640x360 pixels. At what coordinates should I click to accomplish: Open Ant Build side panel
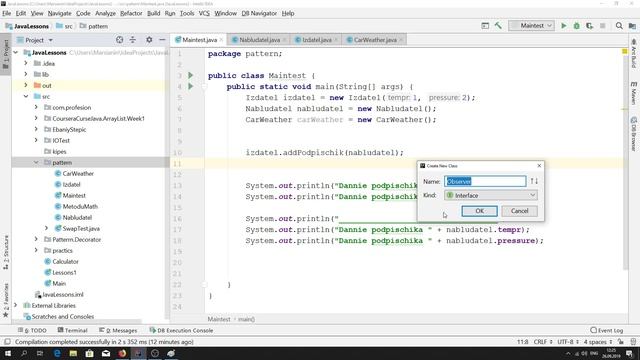point(633,53)
